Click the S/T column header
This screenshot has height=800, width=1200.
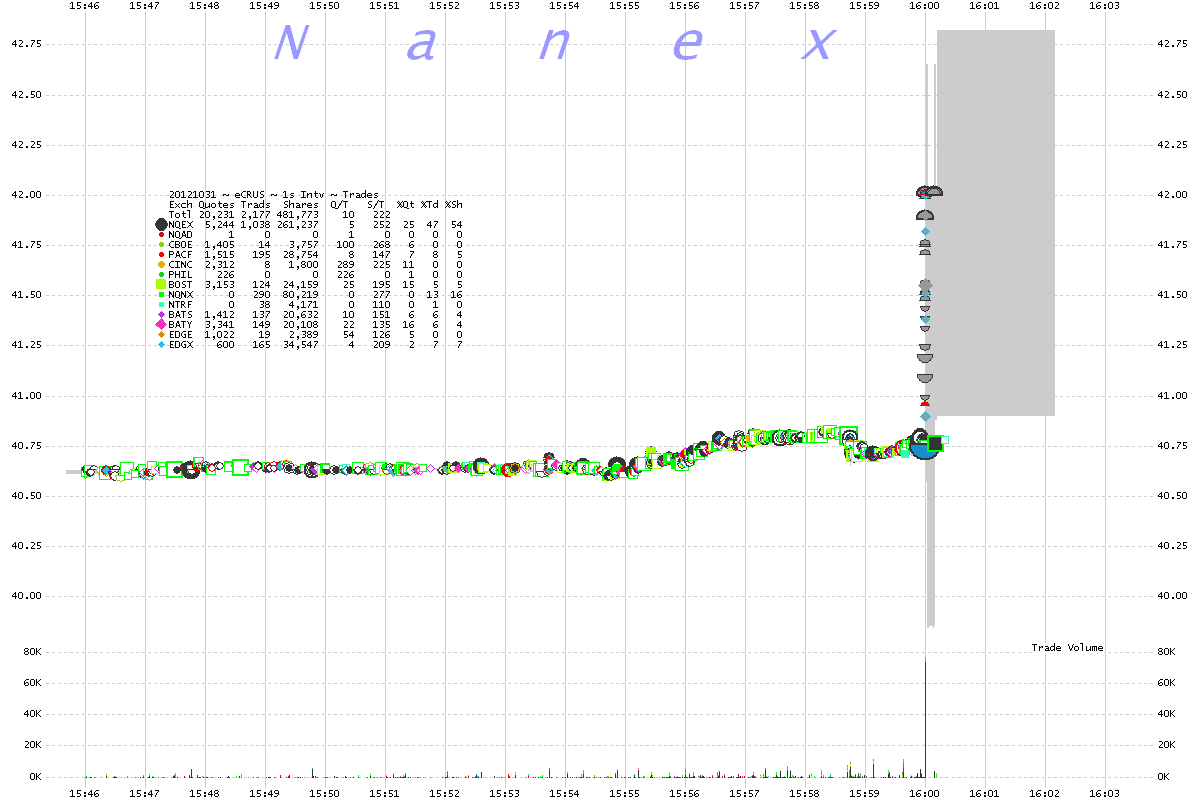(376, 204)
